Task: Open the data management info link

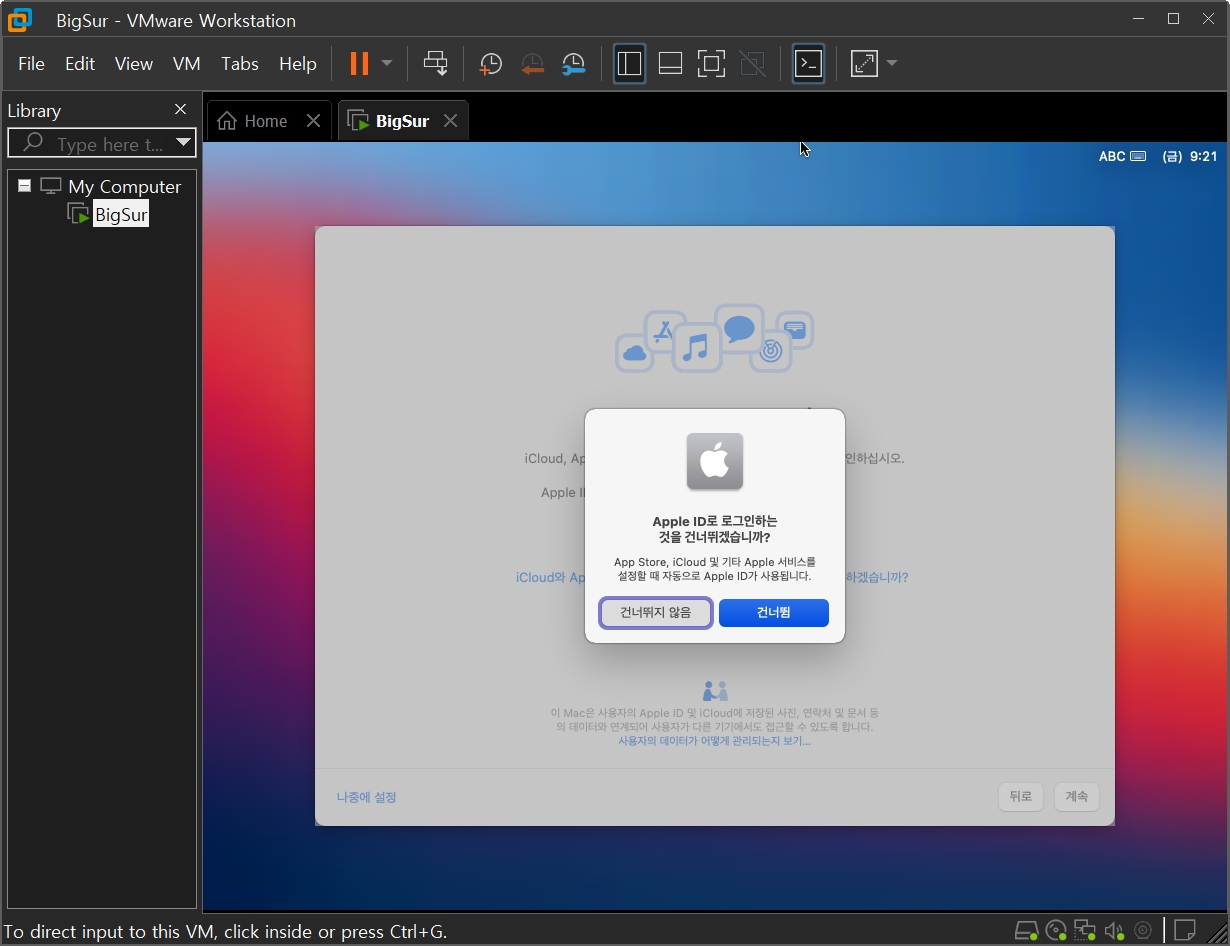Action: 714,741
